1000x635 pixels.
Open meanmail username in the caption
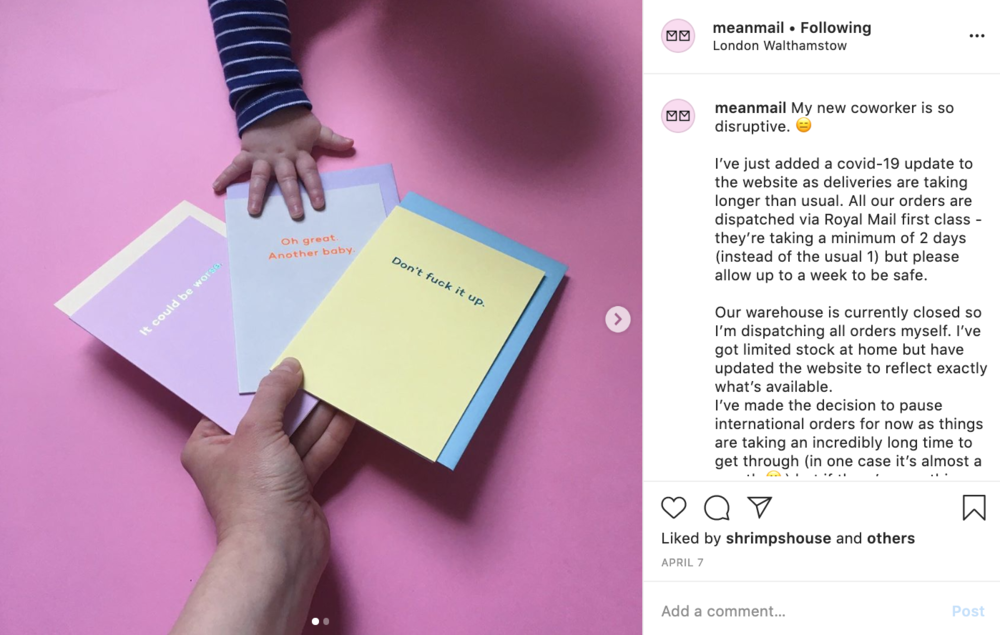point(750,108)
